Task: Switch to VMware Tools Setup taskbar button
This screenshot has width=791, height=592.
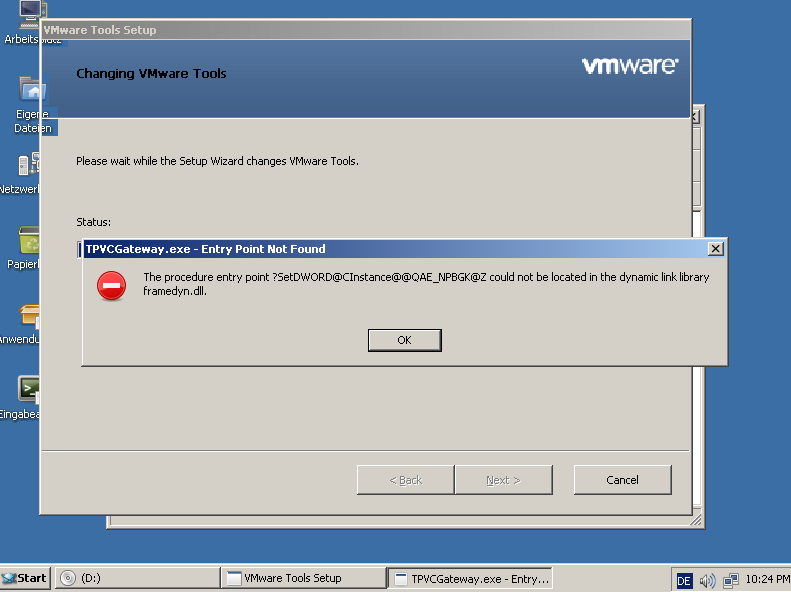Action: (303, 578)
